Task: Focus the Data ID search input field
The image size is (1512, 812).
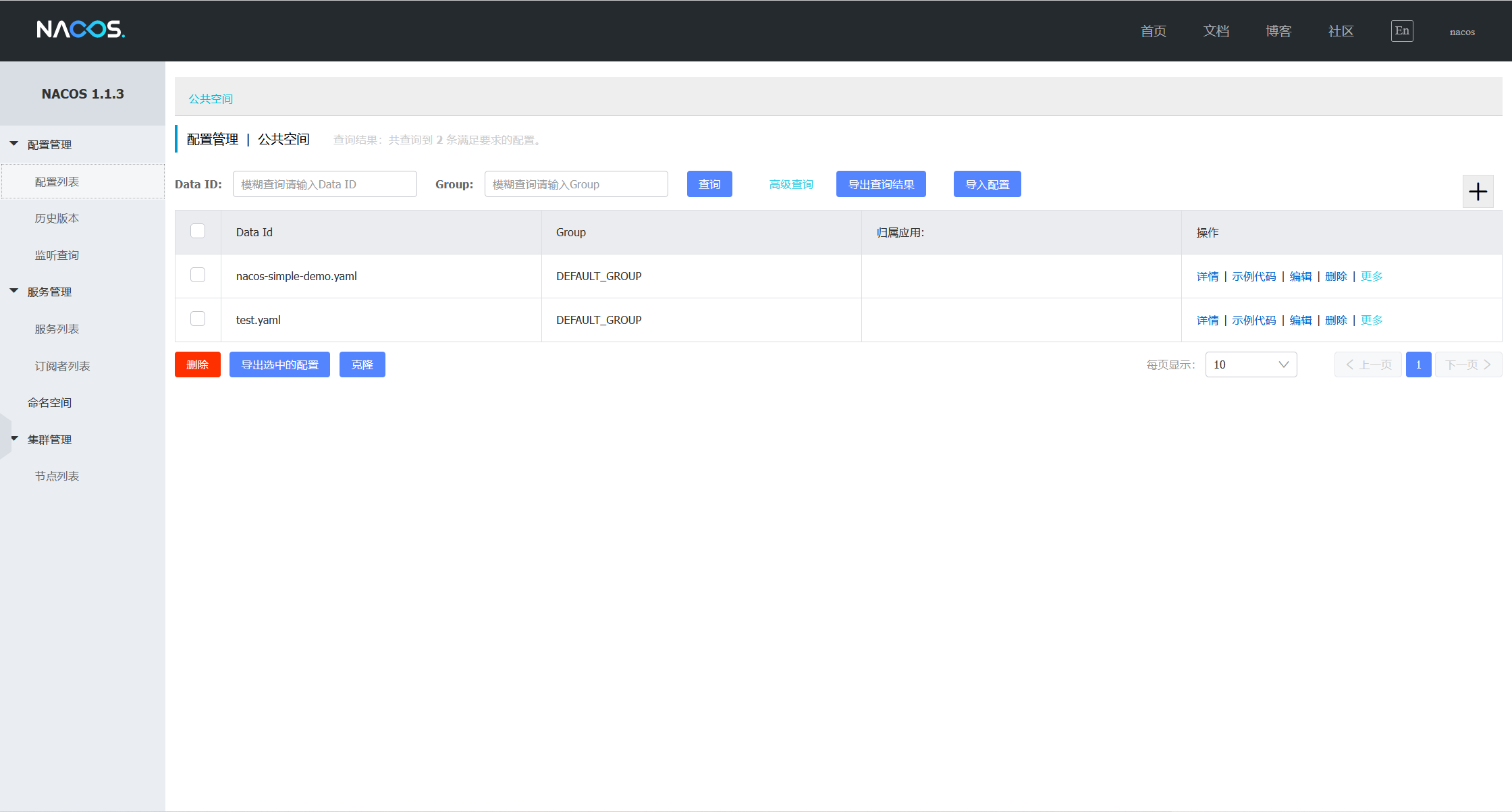Action: (325, 184)
